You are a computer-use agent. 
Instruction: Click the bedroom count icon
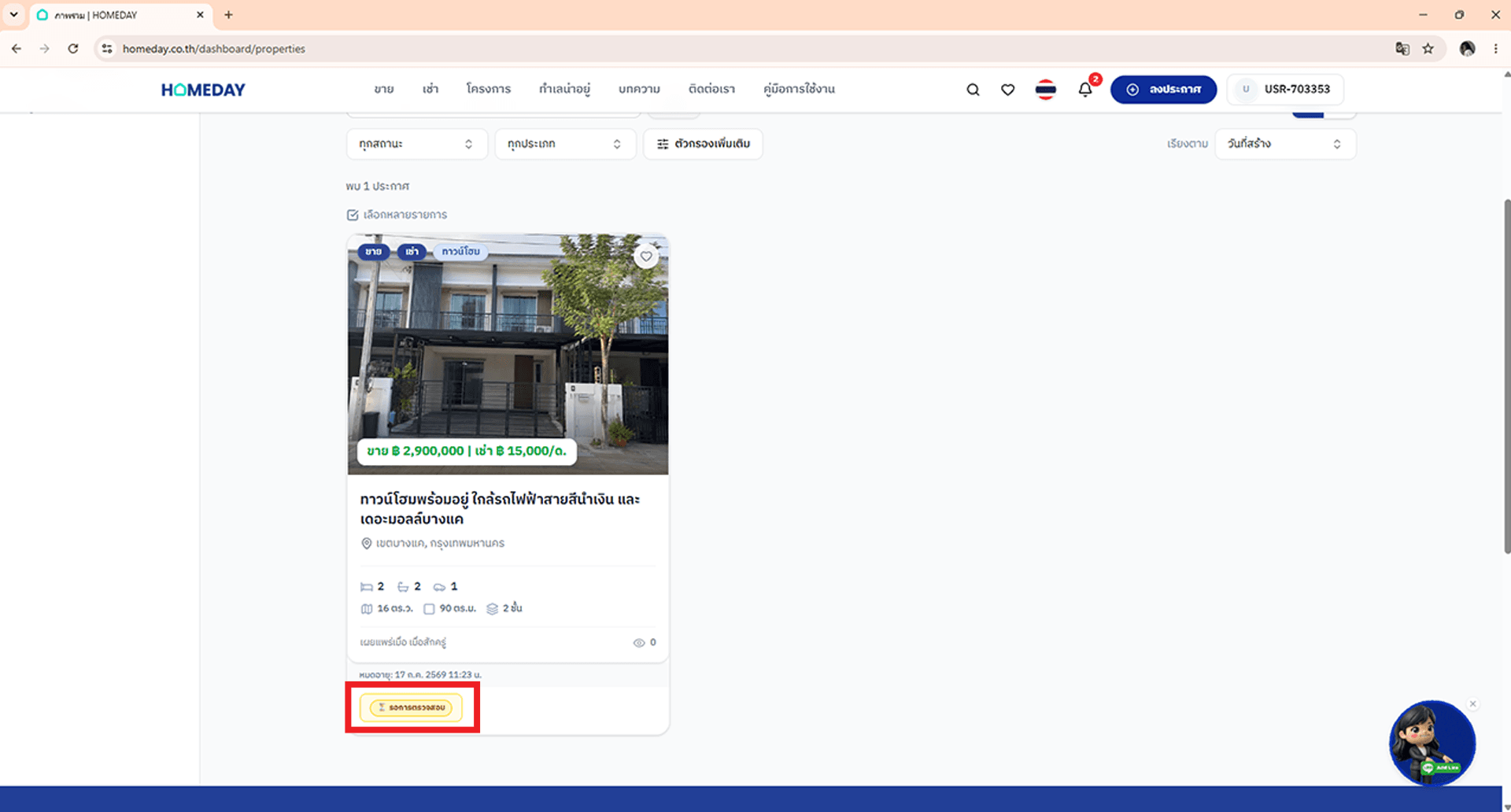[367, 587]
